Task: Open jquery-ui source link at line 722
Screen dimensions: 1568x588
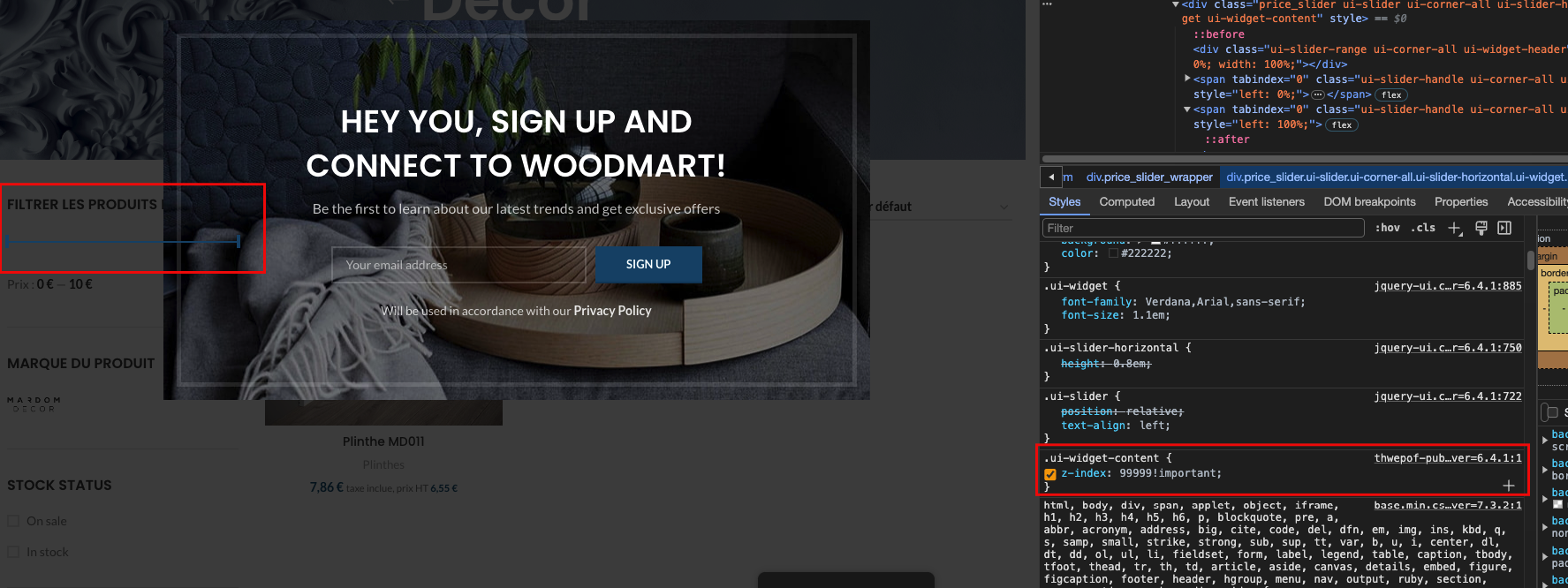Action: tap(1448, 396)
